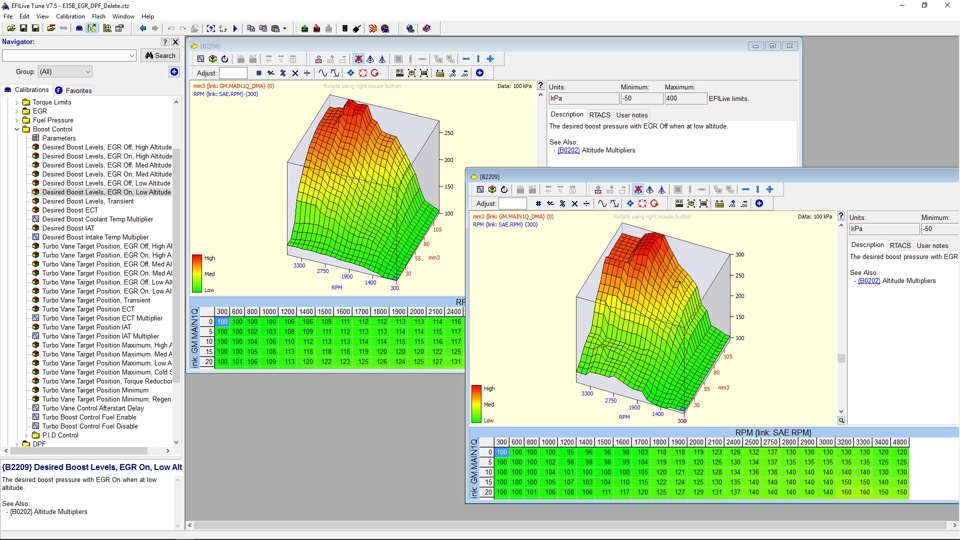Viewport: 960px width, 540px height.
Task: Click the blue horizontal minus icon in B2206 toolbar
Action: click(x=466, y=59)
